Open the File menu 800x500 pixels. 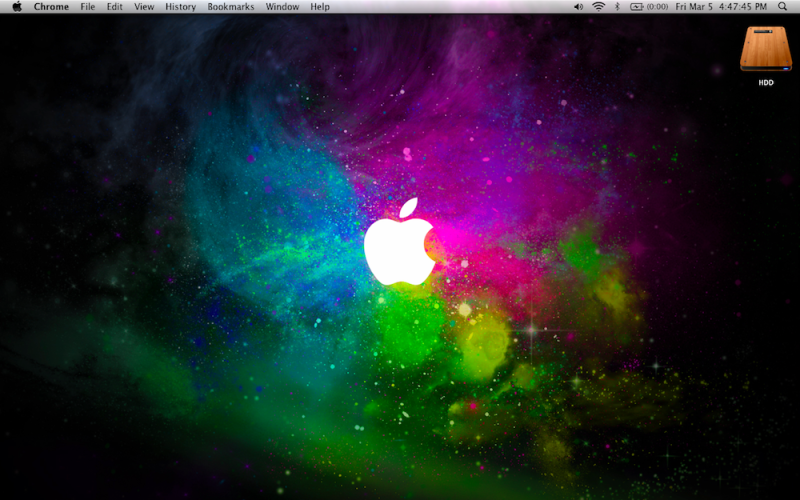pos(88,7)
